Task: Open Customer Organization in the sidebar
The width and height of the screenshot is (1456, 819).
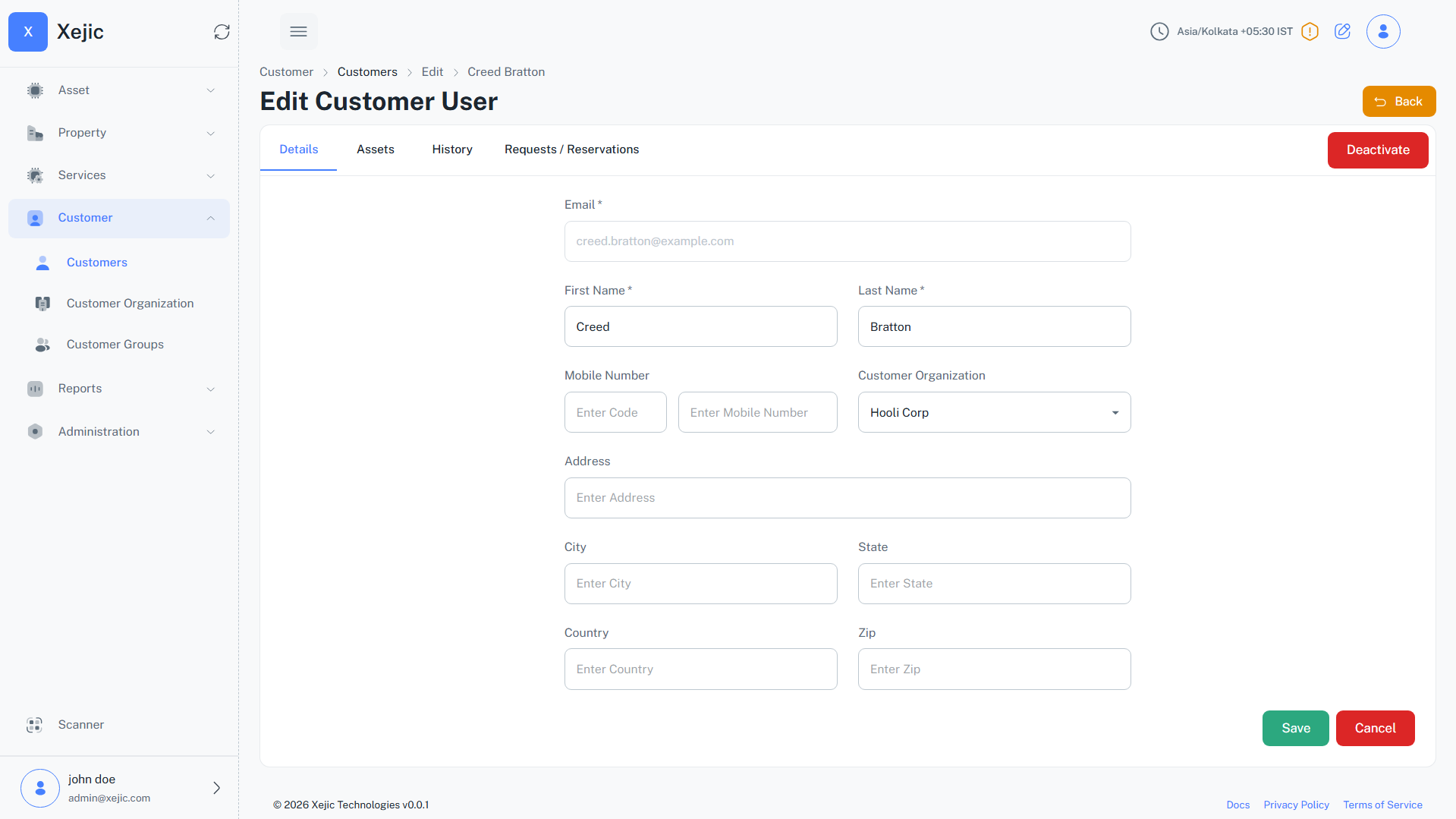Action: pyautogui.click(x=131, y=304)
